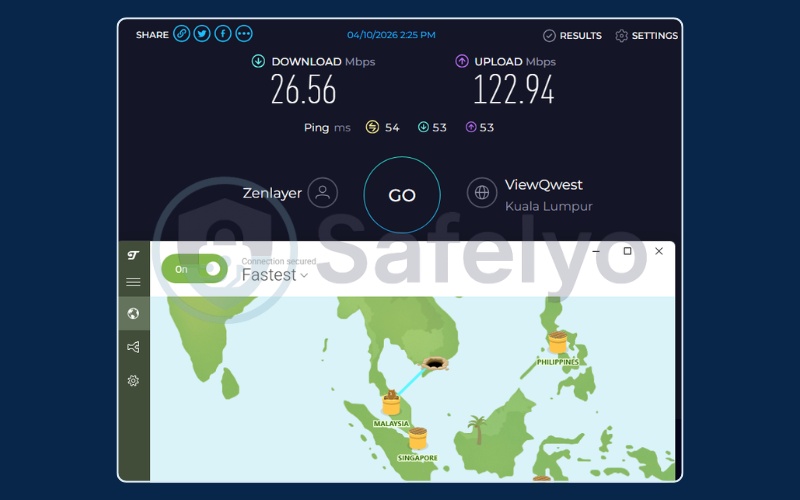Viewport: 800px width, 500px height.
Task: Click the idle ping latency icon
Action: [372, 127]
